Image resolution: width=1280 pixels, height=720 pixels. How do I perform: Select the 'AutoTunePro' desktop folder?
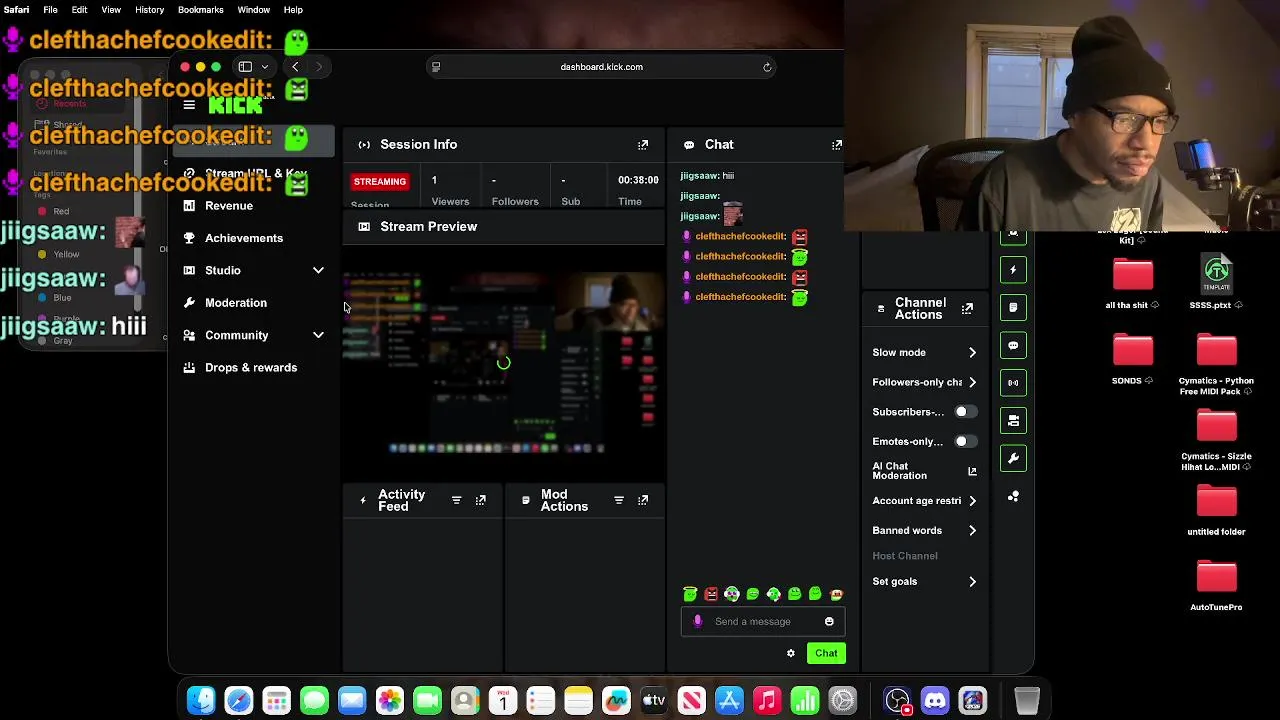pos(1216,585)
